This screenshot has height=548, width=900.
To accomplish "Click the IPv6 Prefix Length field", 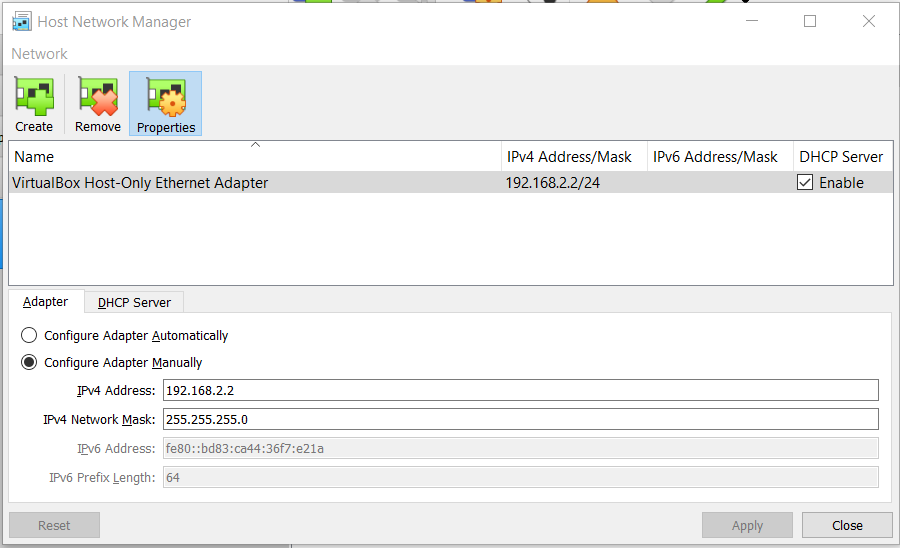I will pyautogui.click(x=521, y=477).
